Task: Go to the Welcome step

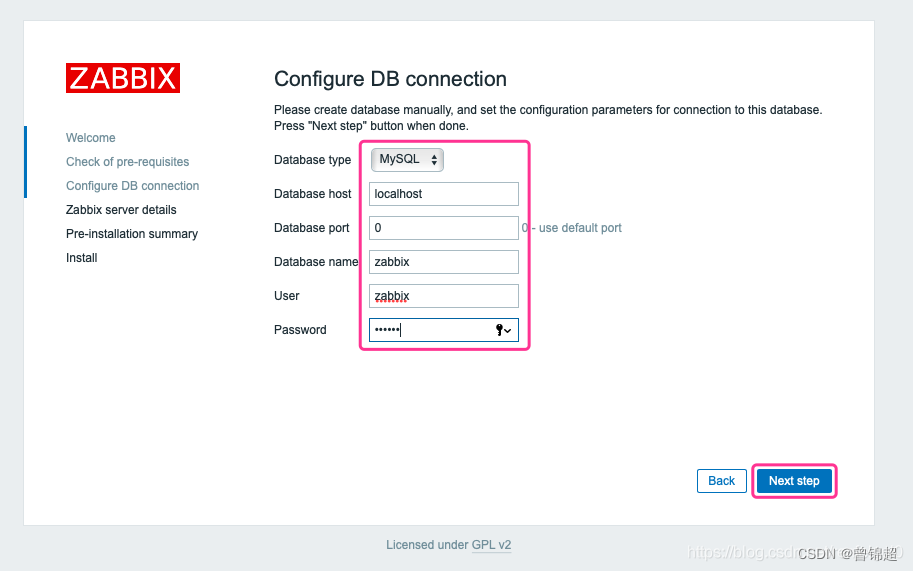Action: pos(90,138)
